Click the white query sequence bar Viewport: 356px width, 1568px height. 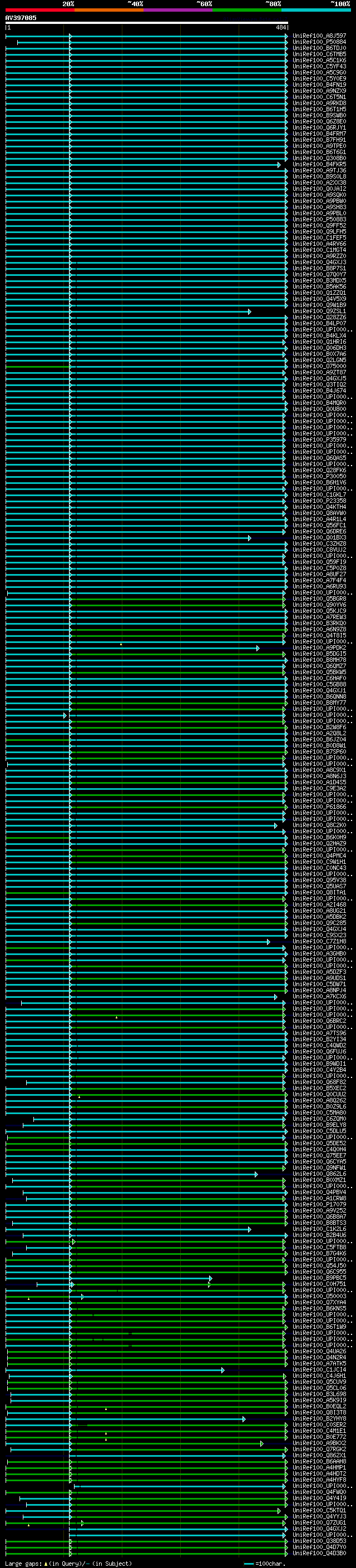pos(147,23)
